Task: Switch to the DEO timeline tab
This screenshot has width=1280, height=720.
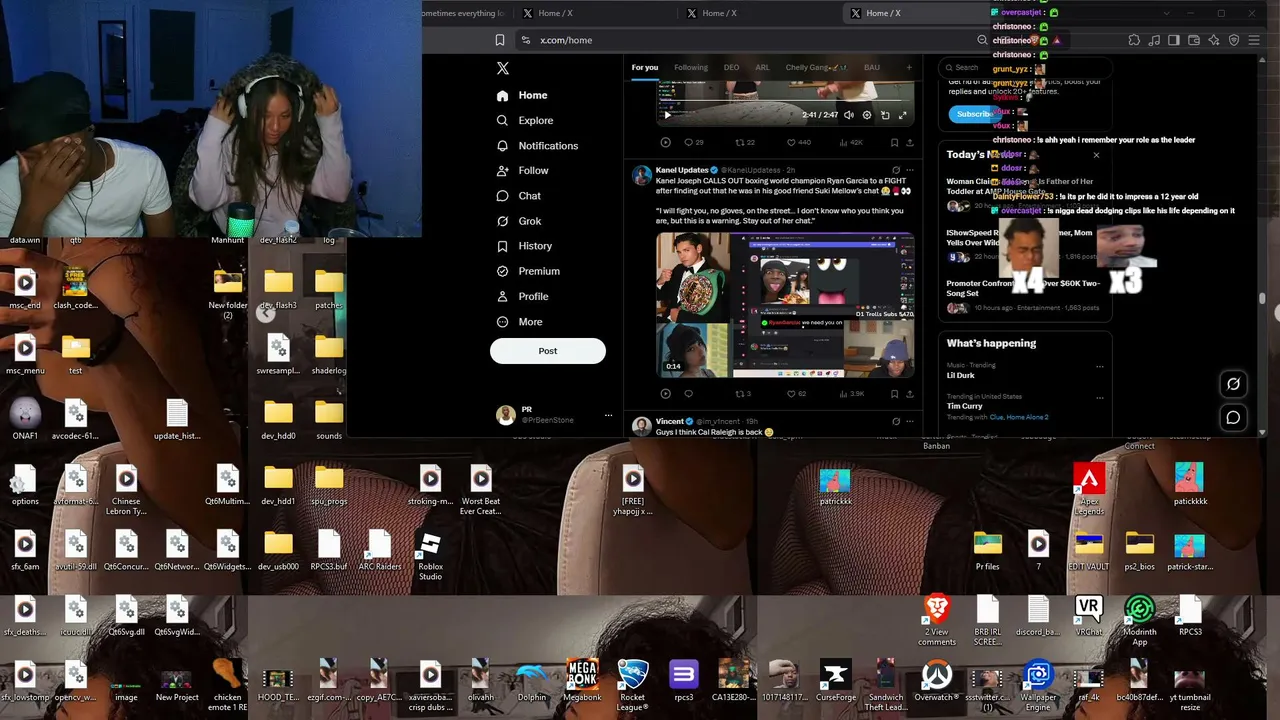Action: click(x=732, y=68)
